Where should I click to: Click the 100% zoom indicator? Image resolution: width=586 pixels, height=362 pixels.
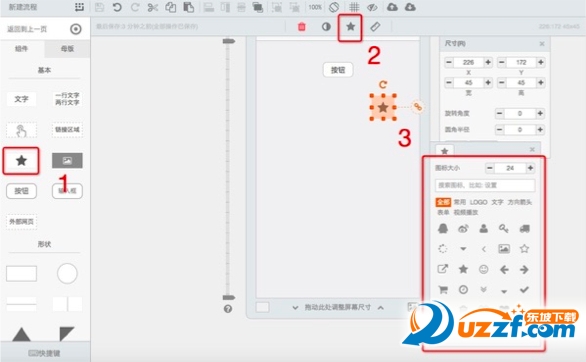pos(315,7)
